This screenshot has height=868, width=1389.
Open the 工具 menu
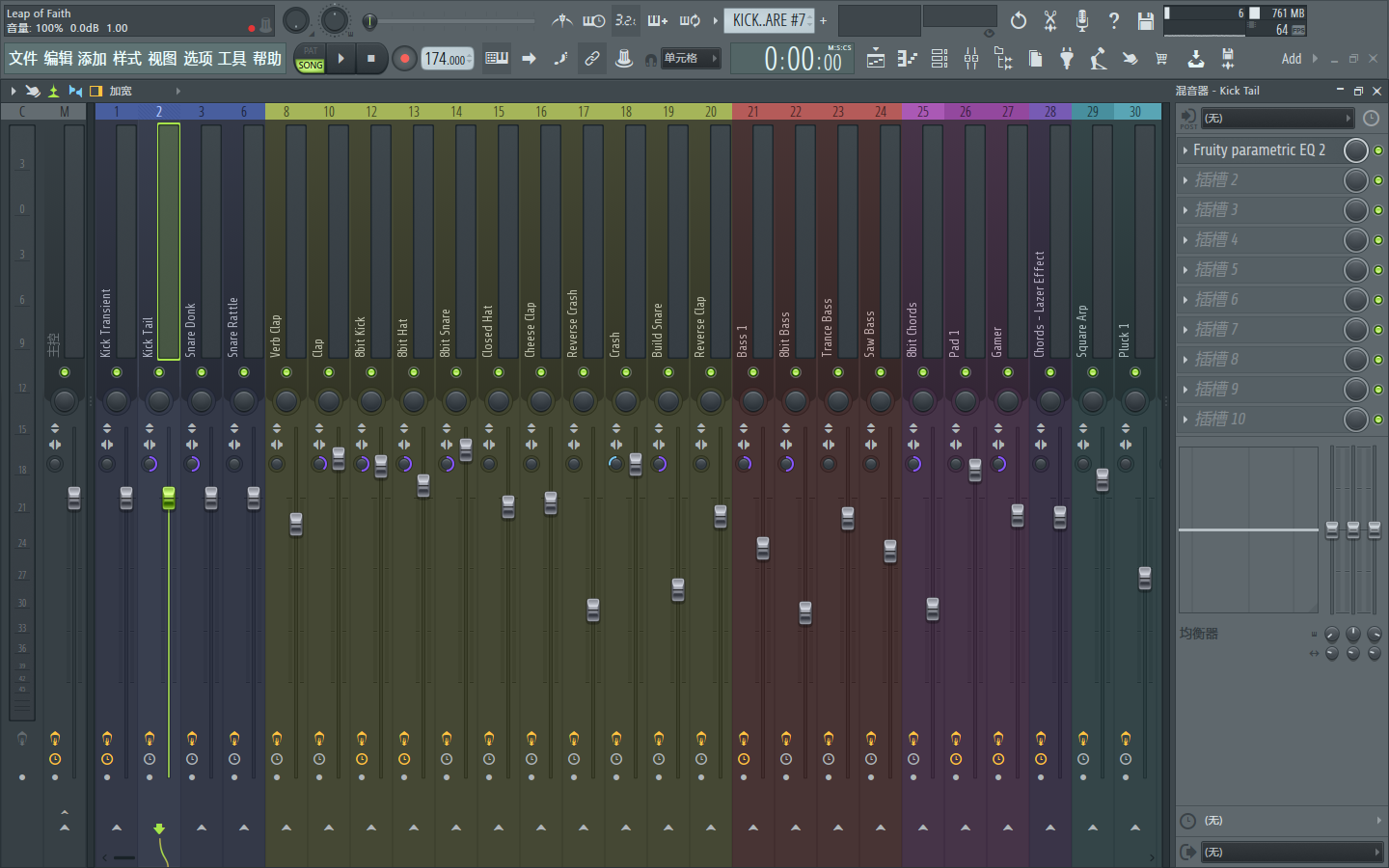[x=231, y=59]
